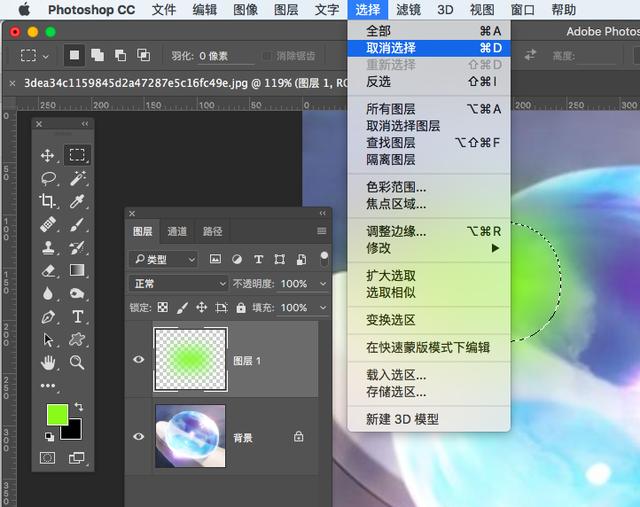Viewport: 640px width, 507px height.
Task: Choose 全部 select all menu item
Action: [429, 31]
